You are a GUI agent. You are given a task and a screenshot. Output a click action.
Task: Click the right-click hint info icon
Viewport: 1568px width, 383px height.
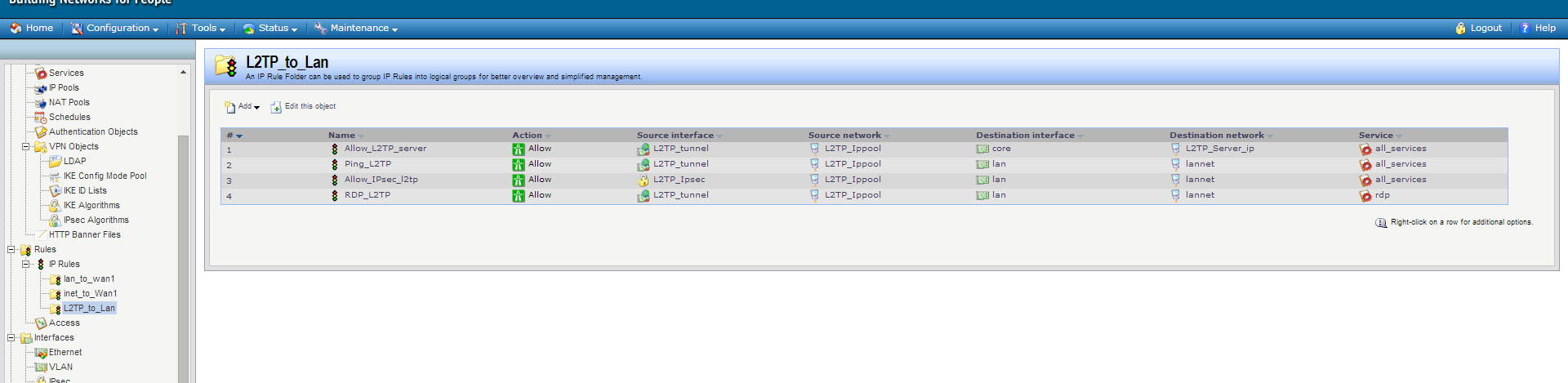pyautogui.click(x=1381, y=223)
